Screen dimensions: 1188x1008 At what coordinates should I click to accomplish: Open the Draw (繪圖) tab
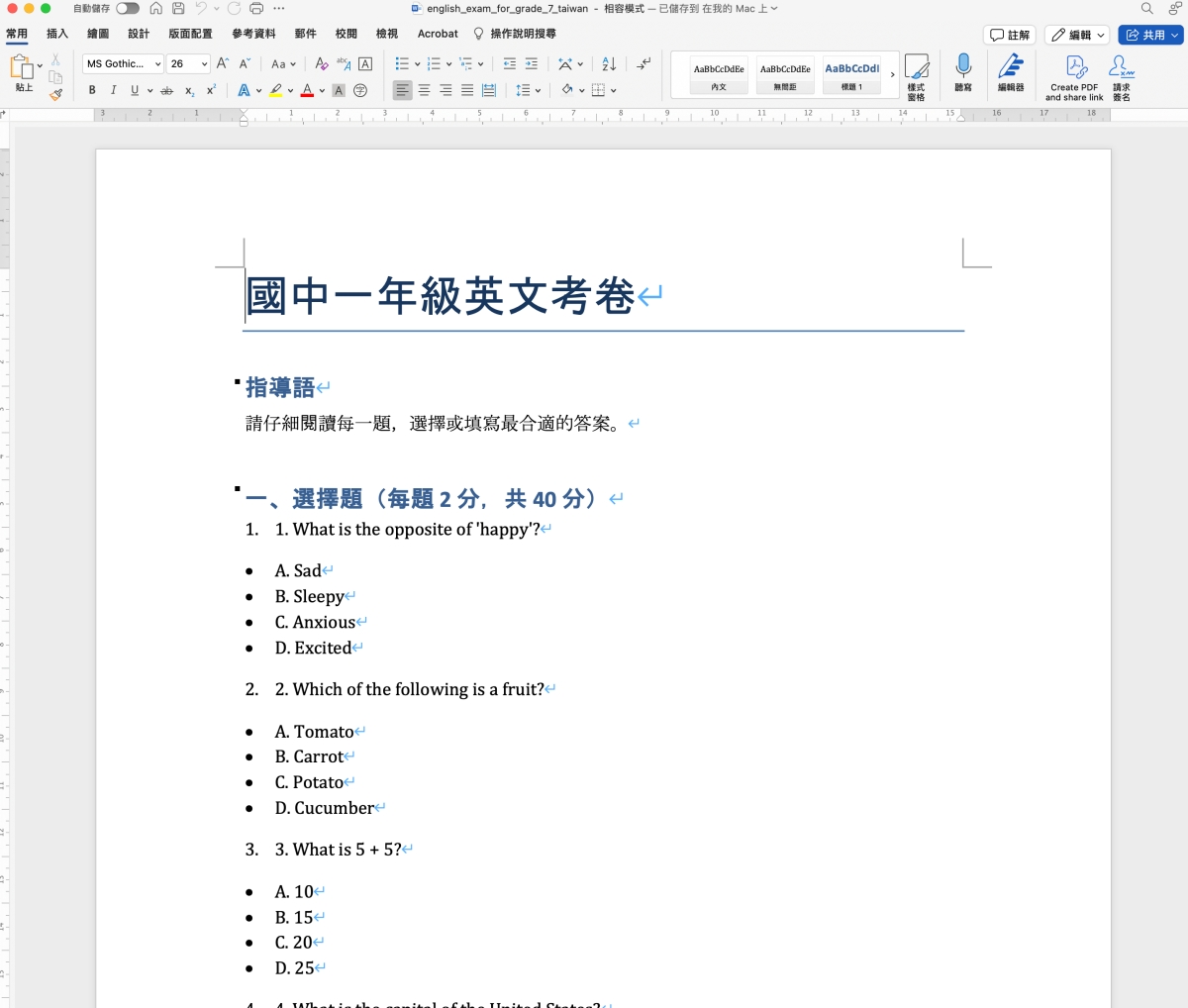pyautogui.click(x=98, y=34)
